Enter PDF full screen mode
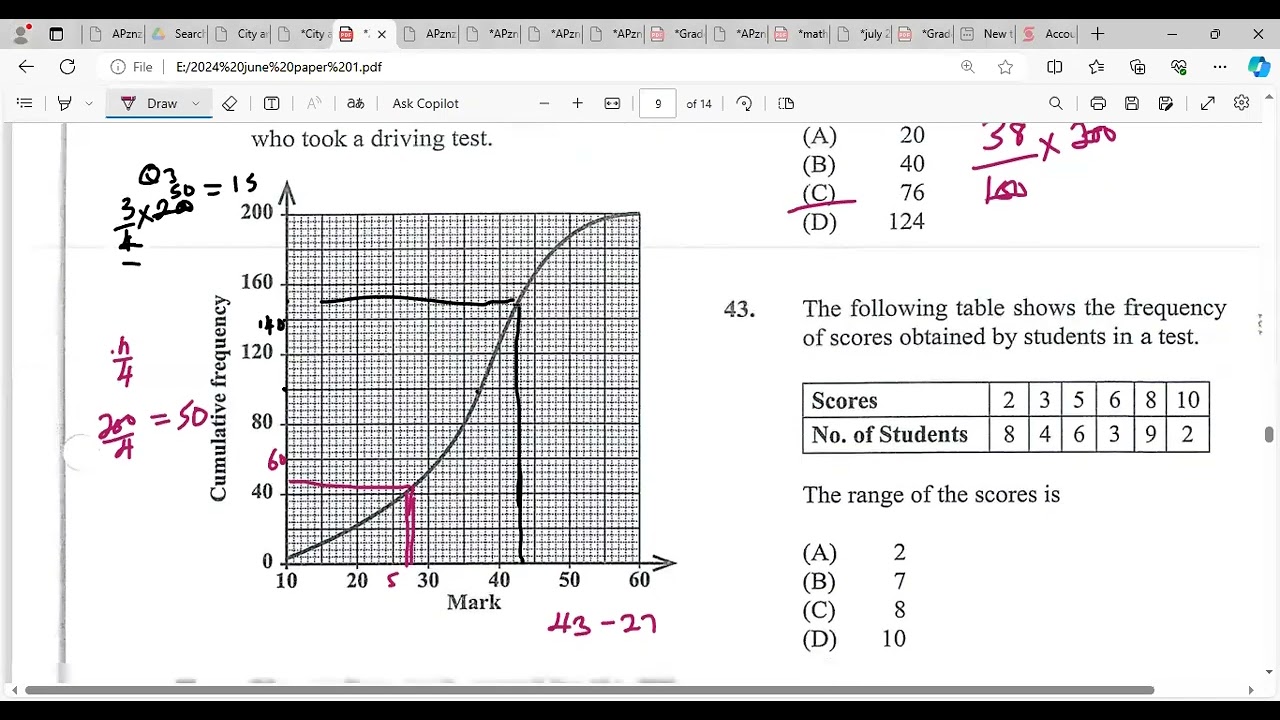 (x=1208, y=103)
